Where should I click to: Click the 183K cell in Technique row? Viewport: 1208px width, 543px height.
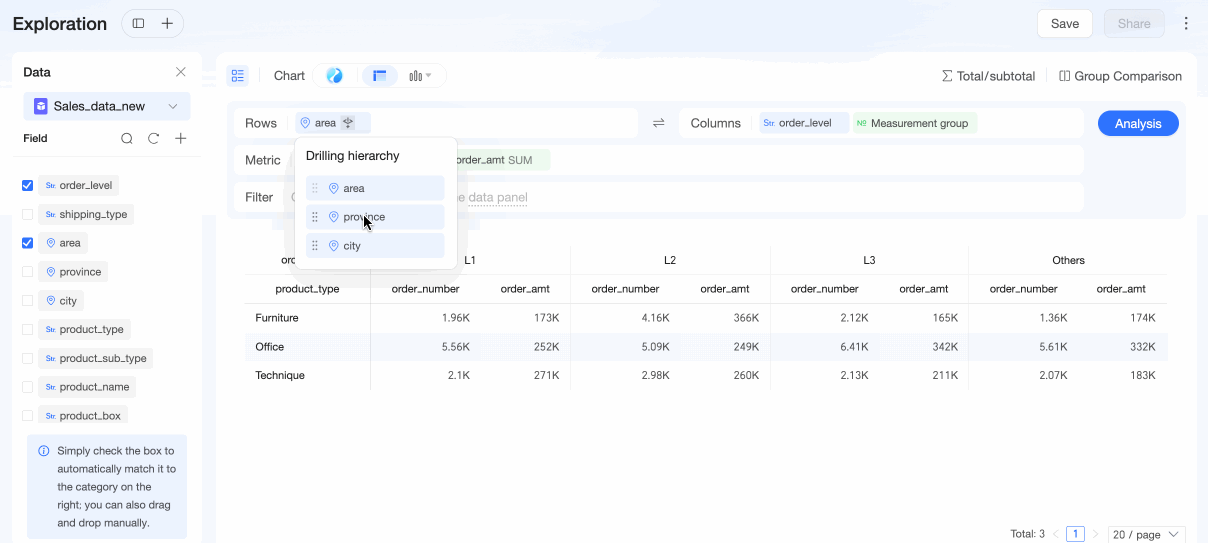pos(1141,376)
